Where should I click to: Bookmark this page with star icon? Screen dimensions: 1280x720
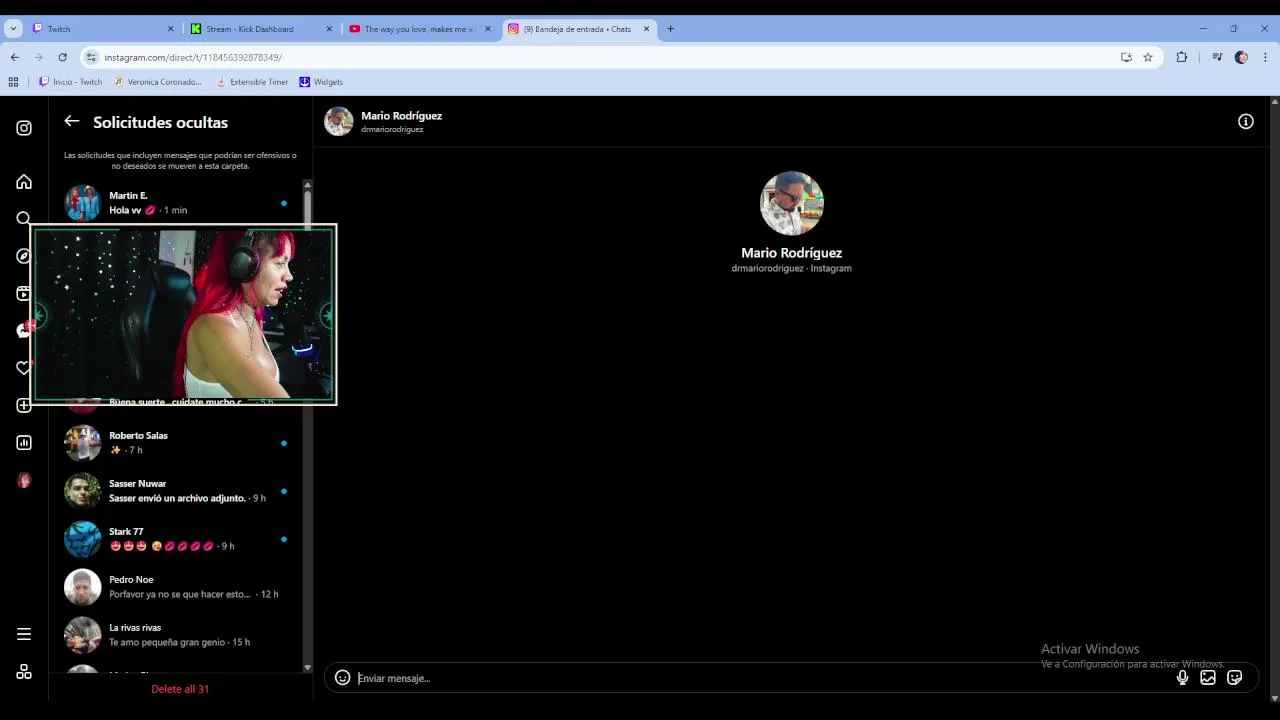point(1148,57)
